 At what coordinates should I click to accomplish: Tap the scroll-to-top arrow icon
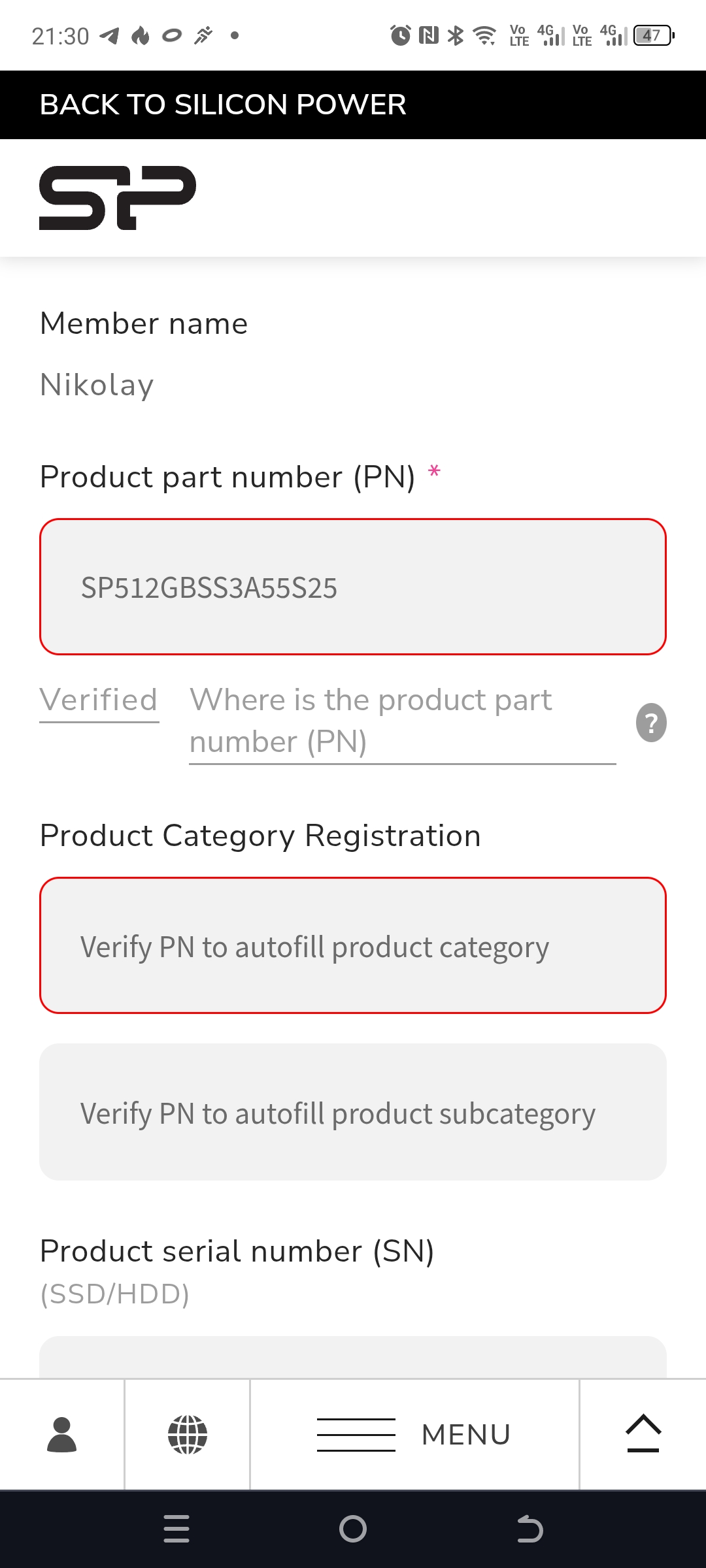[x=643, y=1433]
